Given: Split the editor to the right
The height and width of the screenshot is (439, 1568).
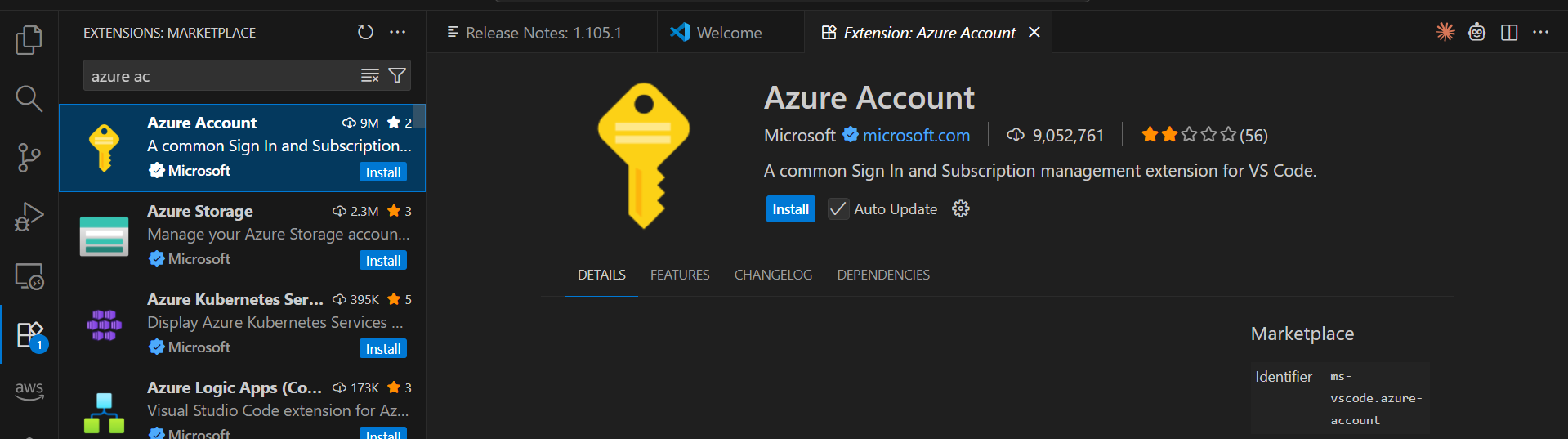Looking at the screenshot, I should pyautogui.click(x=1509, y=33).
